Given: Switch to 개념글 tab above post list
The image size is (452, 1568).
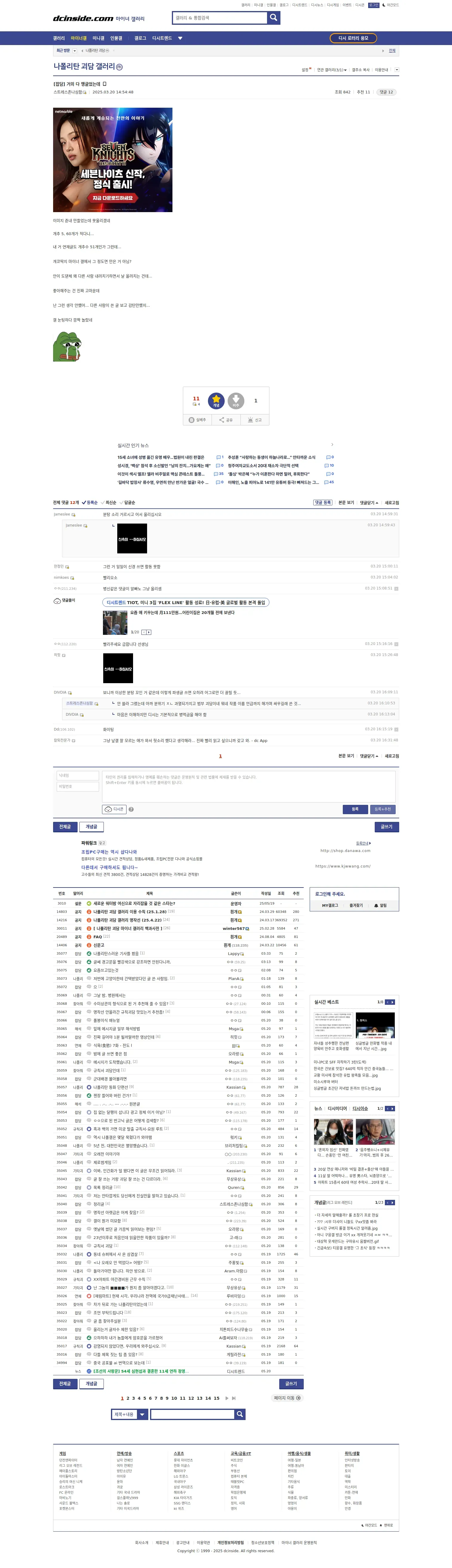Looking at the screenshot, I should click(x=91, y=827).
